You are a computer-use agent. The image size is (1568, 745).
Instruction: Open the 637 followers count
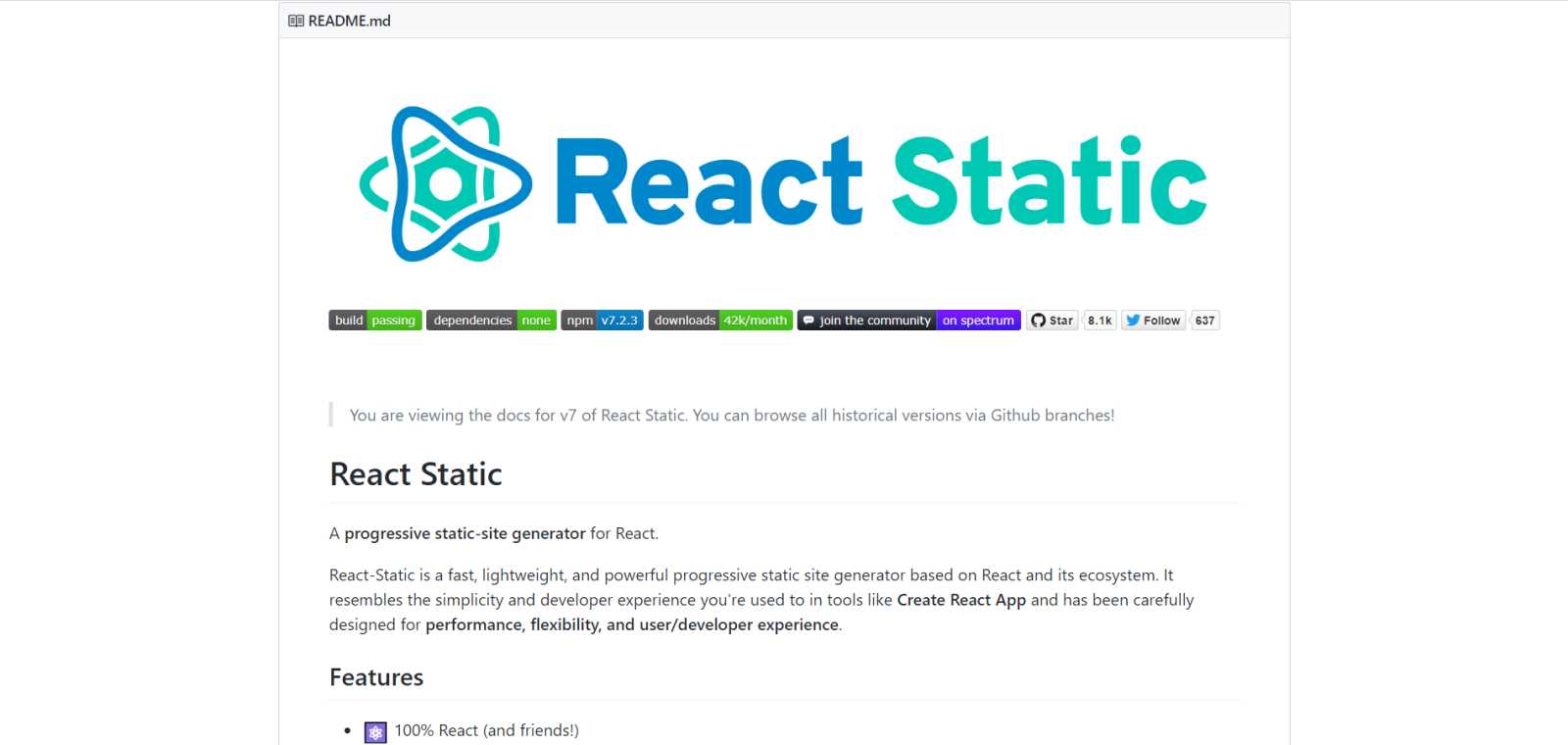1204,321
